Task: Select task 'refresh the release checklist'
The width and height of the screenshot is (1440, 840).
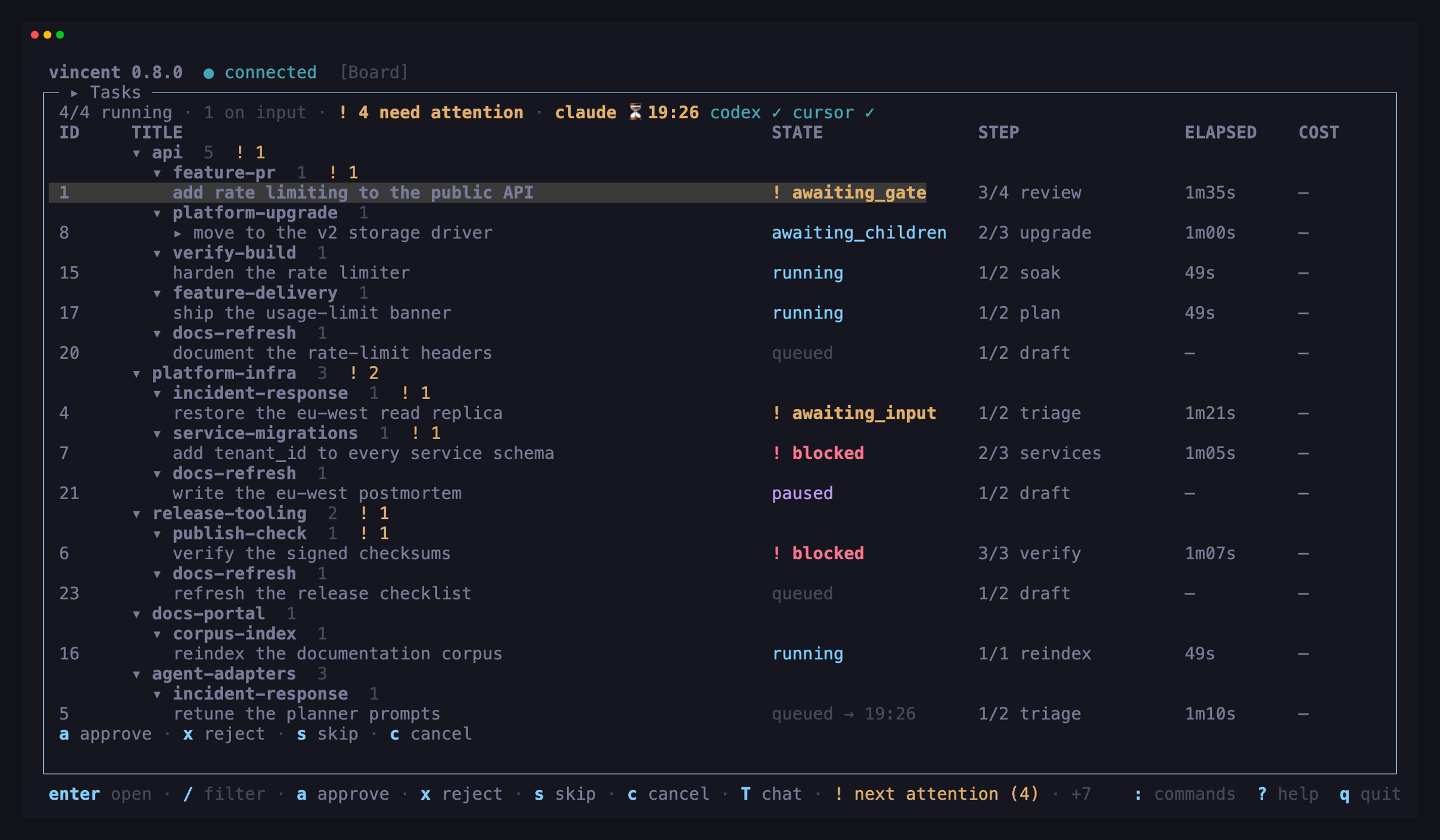Action: pyautogui.click(x=322, y=593)
